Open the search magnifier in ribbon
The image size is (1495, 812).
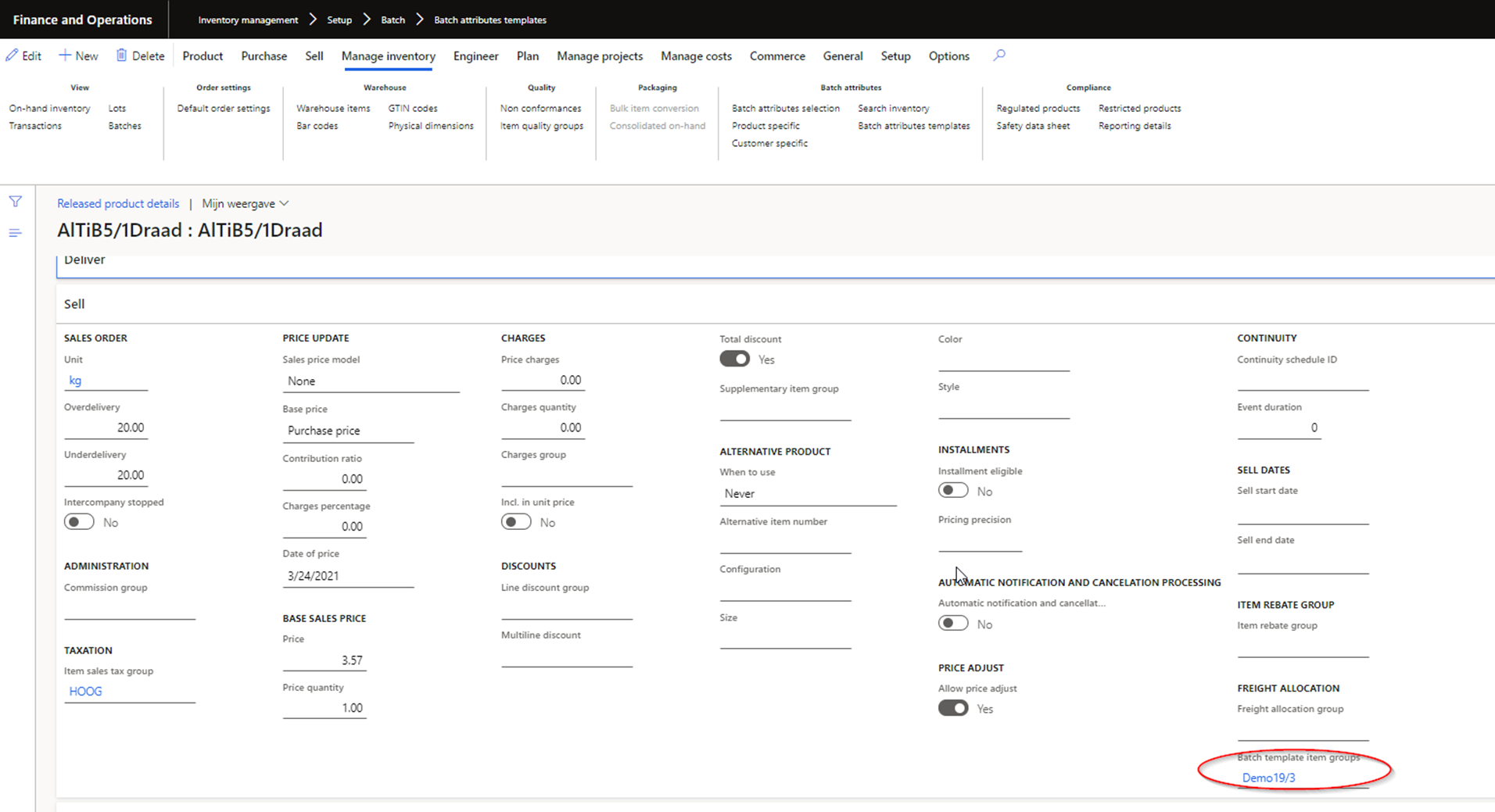[x=998, y=55]
